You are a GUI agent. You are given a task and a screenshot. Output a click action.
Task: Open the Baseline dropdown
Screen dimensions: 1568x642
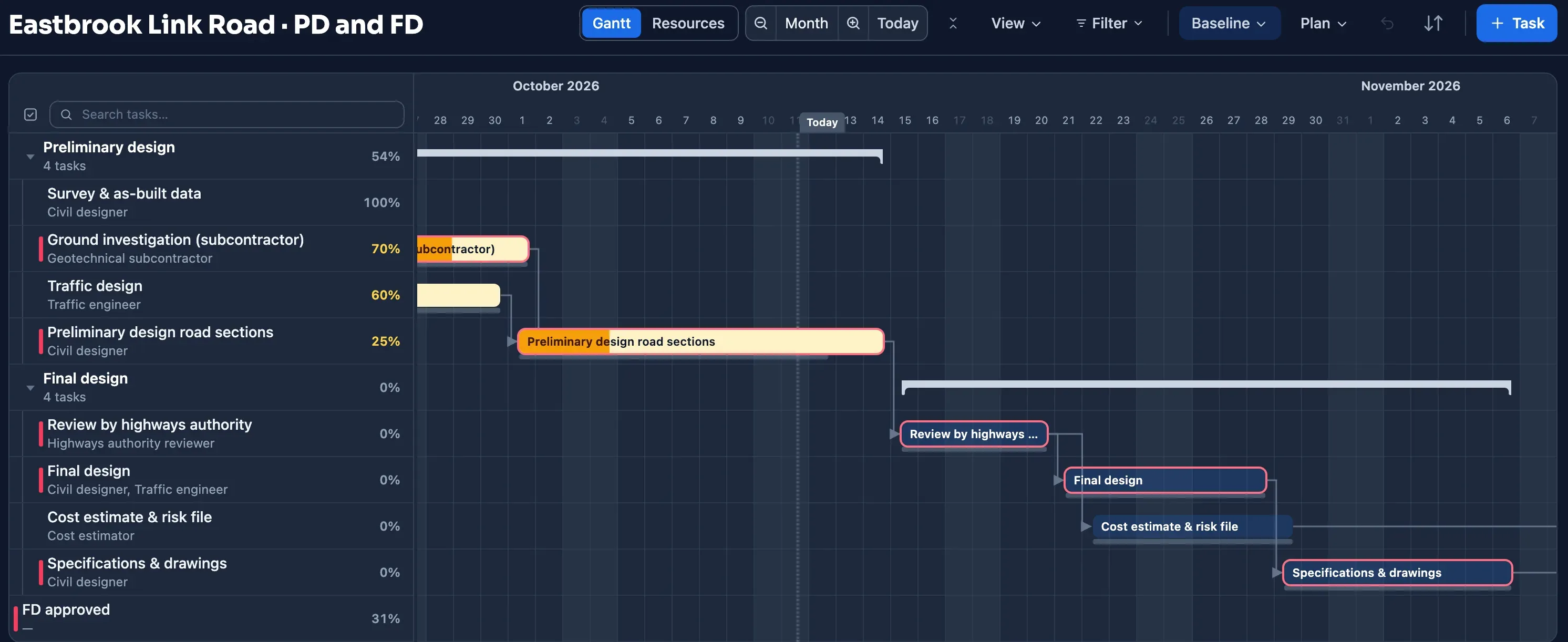[1229, 23]
